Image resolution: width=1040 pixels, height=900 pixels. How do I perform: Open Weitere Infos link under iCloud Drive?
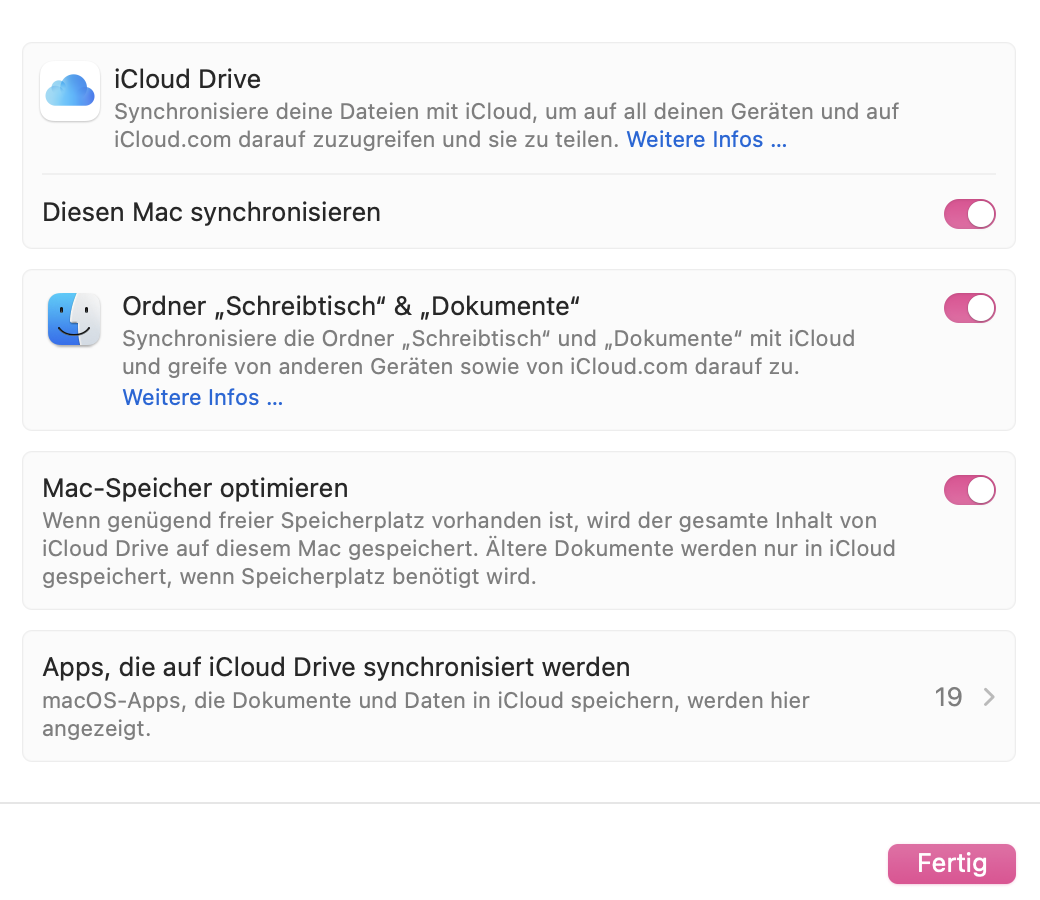(x=706, y=139)
